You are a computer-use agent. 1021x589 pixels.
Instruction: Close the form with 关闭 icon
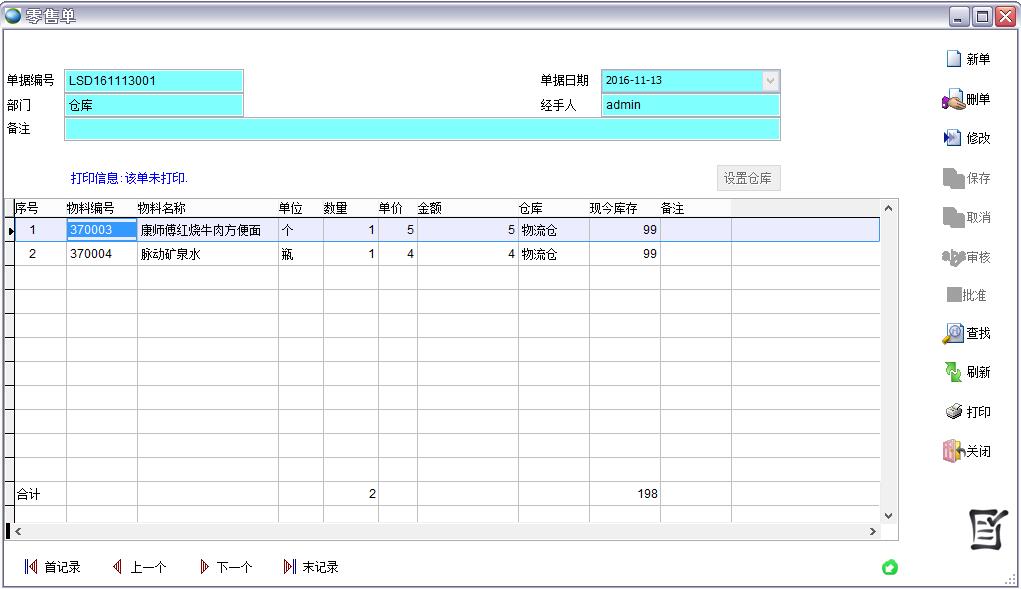954,451
